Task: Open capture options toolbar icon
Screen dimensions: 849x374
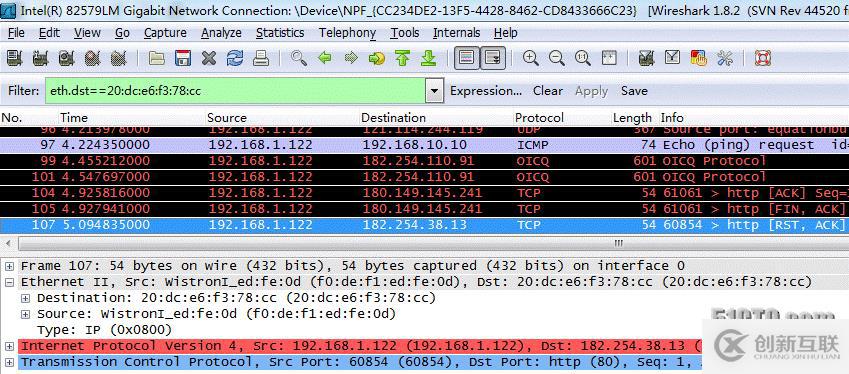Action: 41,58
